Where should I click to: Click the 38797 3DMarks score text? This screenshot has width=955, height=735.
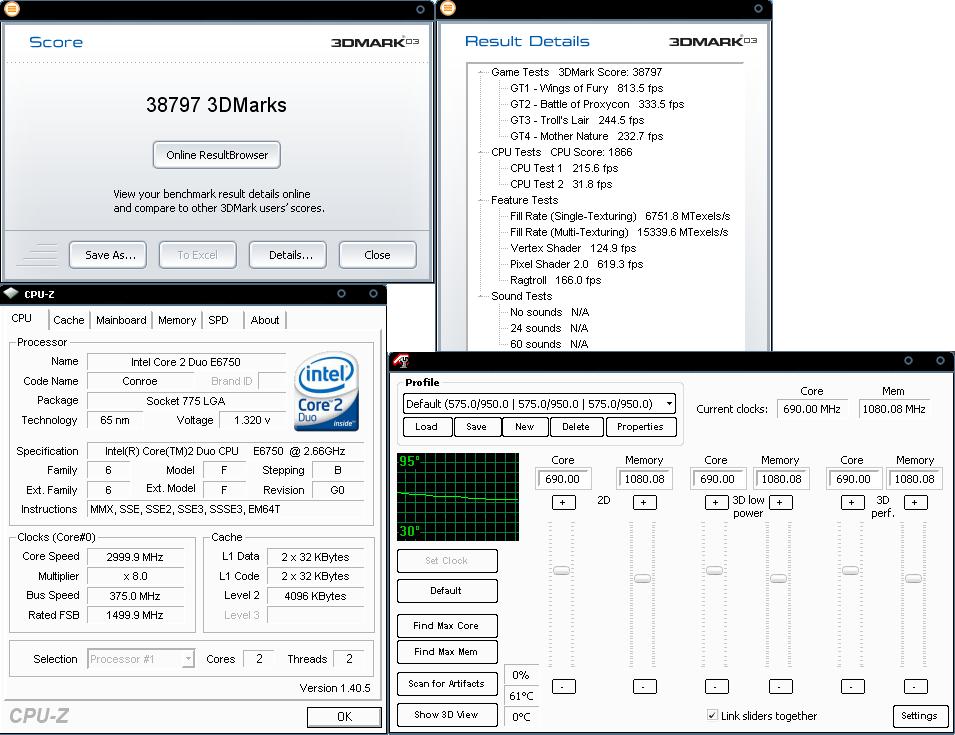(216, 105)
